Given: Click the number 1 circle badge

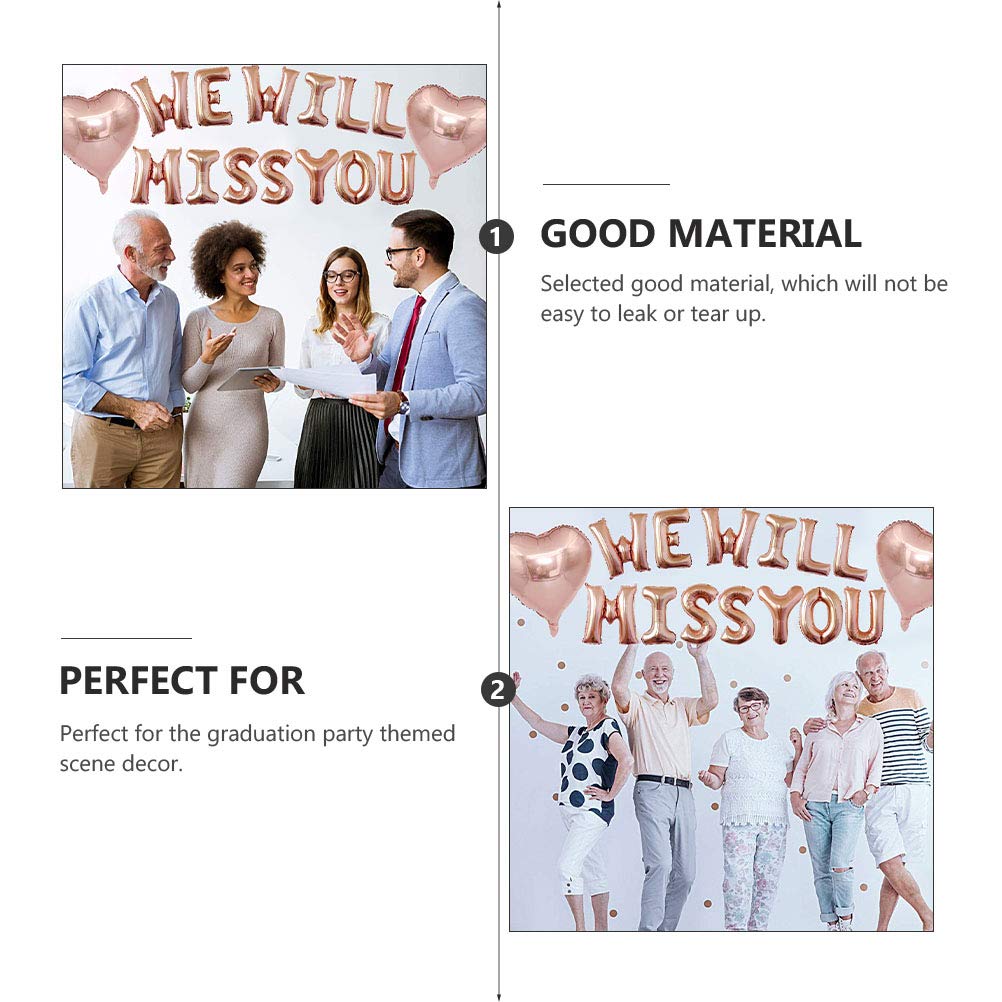Looking at the screenshot, I should [x=497, y=236].
